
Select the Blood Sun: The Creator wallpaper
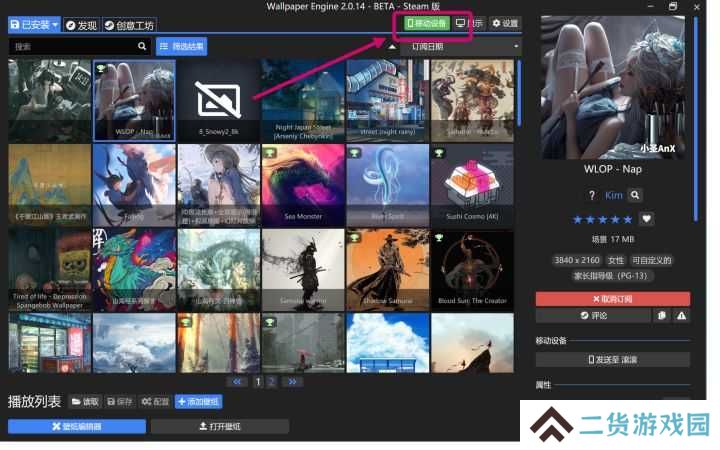pyautogui.click(x=472, y=270)
